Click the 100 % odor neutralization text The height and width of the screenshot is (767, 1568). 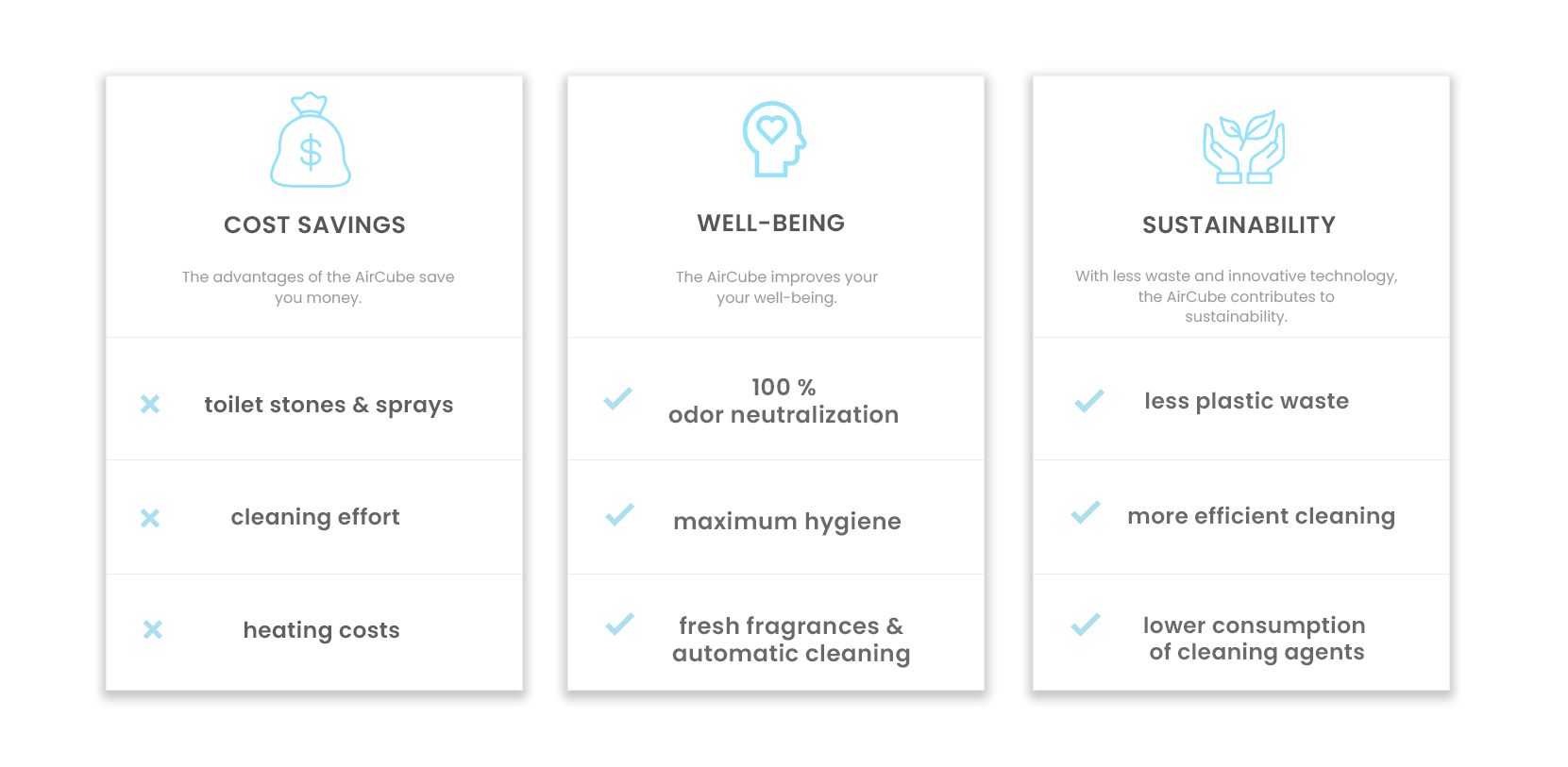coord(784,401)
